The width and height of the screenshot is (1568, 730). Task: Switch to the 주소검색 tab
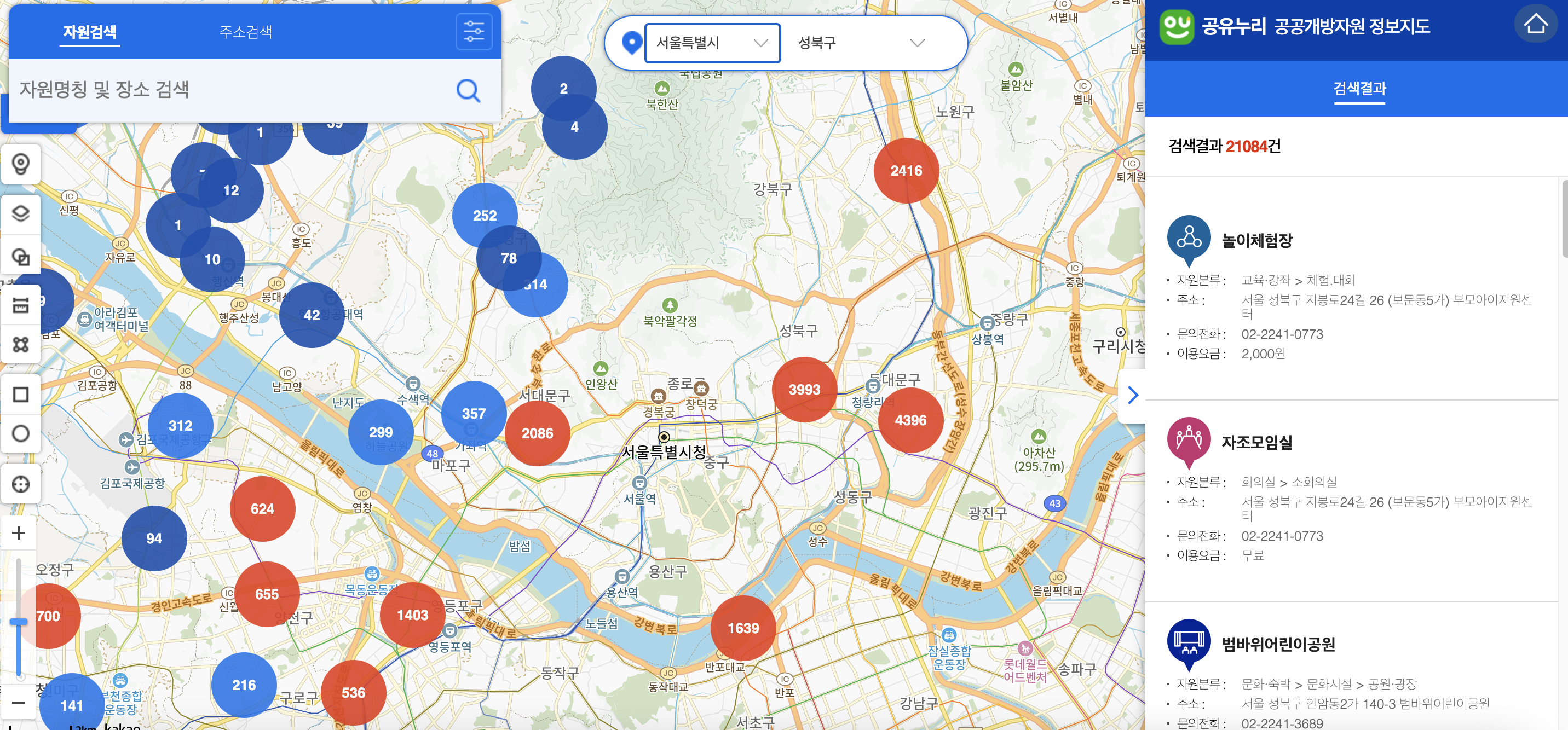tap(245, 32)
